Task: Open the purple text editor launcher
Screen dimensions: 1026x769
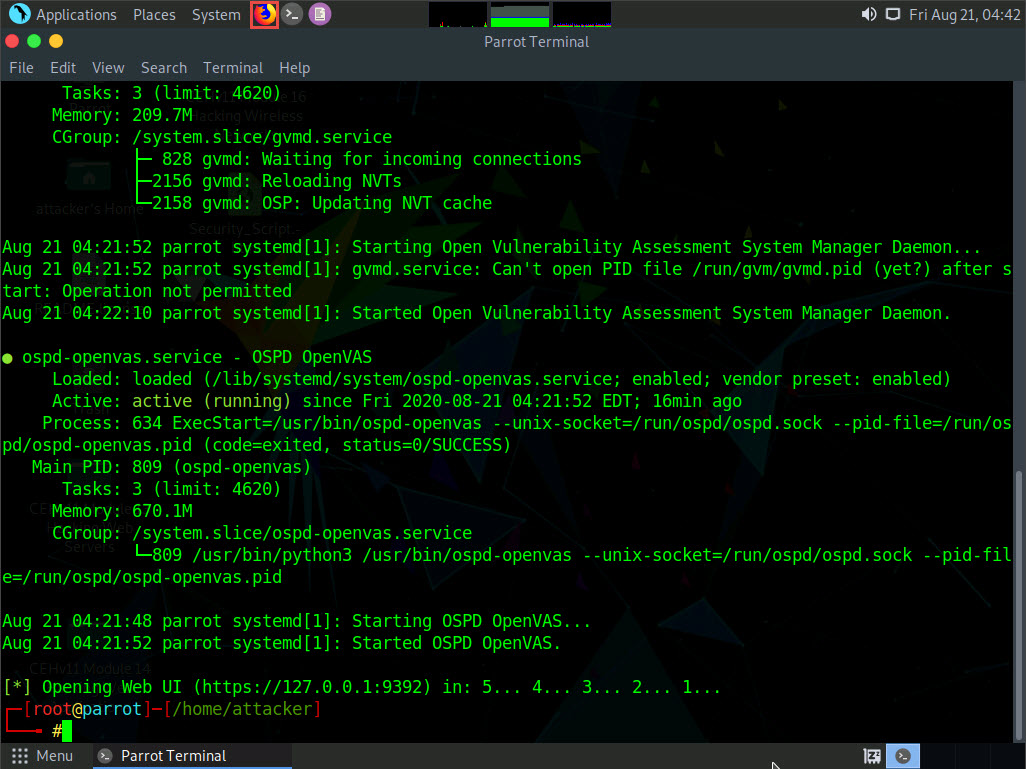Action: click(320, 14)
